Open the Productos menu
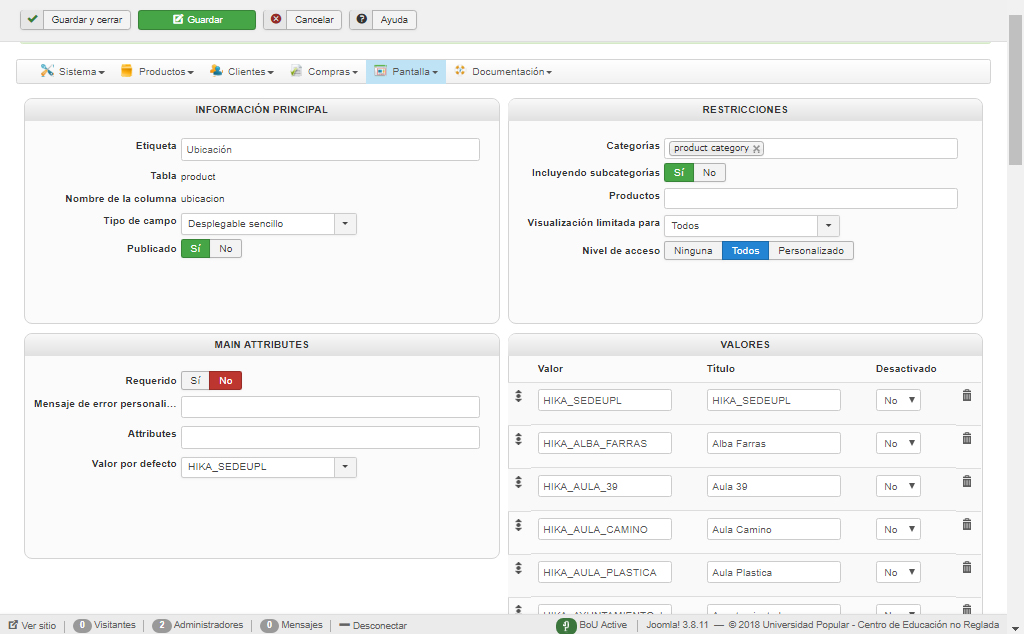The image size is (1024, 634). pyautogui.click(x=157, y=71)
